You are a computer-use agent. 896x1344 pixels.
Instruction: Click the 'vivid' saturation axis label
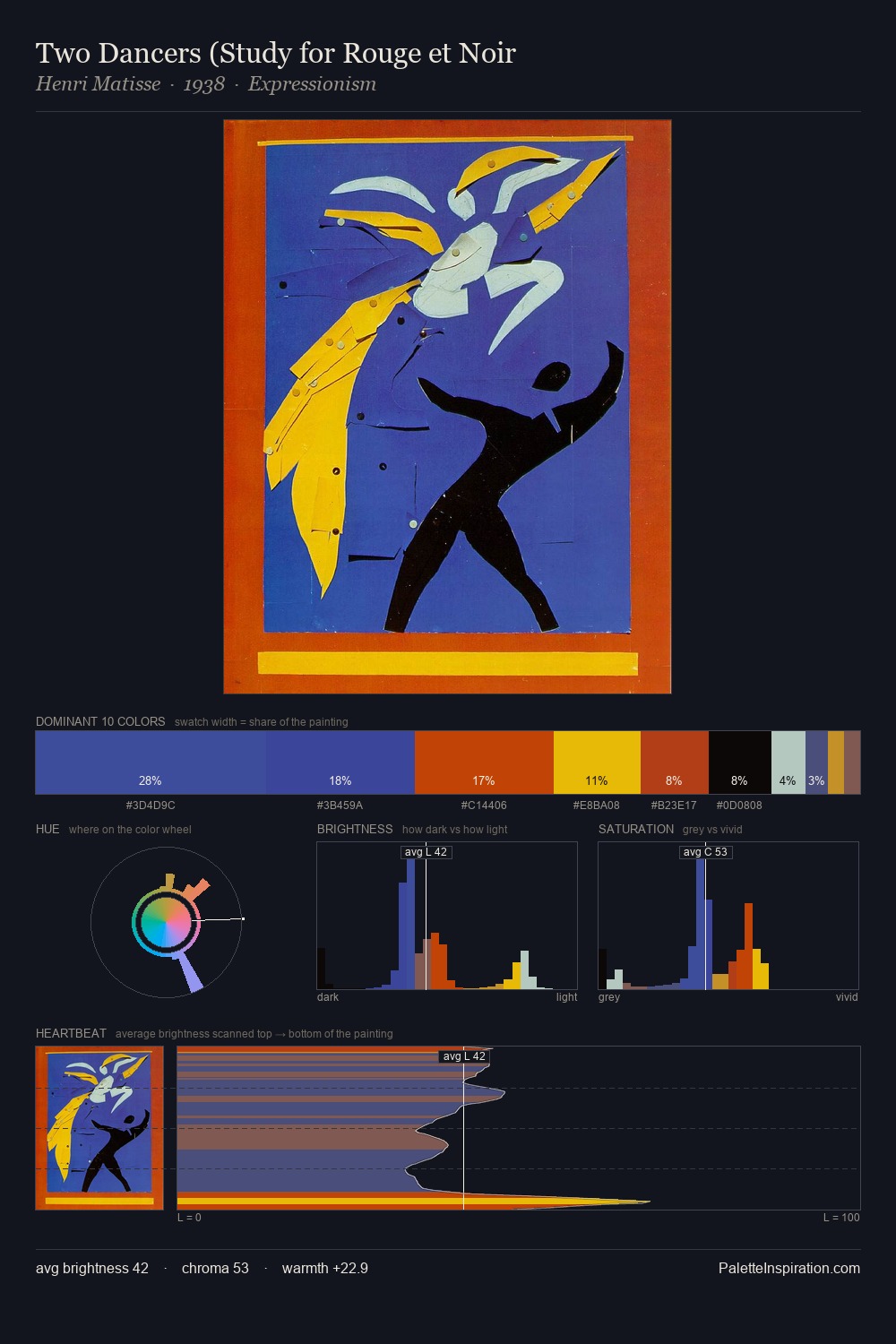click(x=848, y=997)
